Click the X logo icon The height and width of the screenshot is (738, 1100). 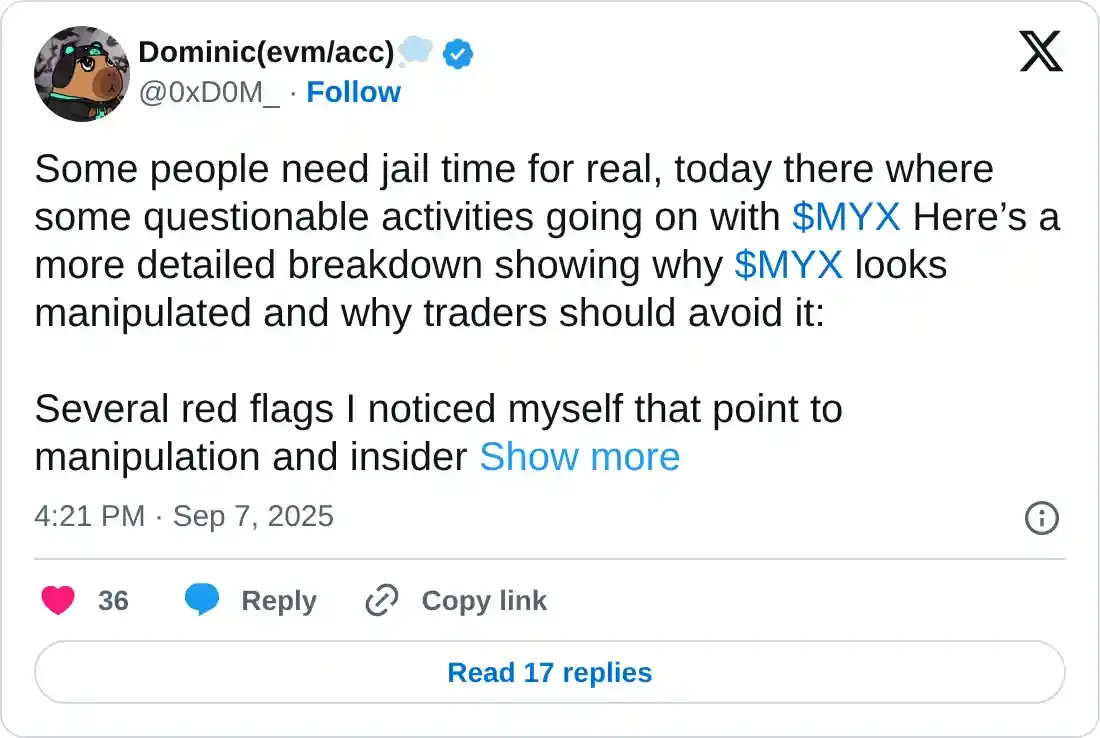(1041, 51)
